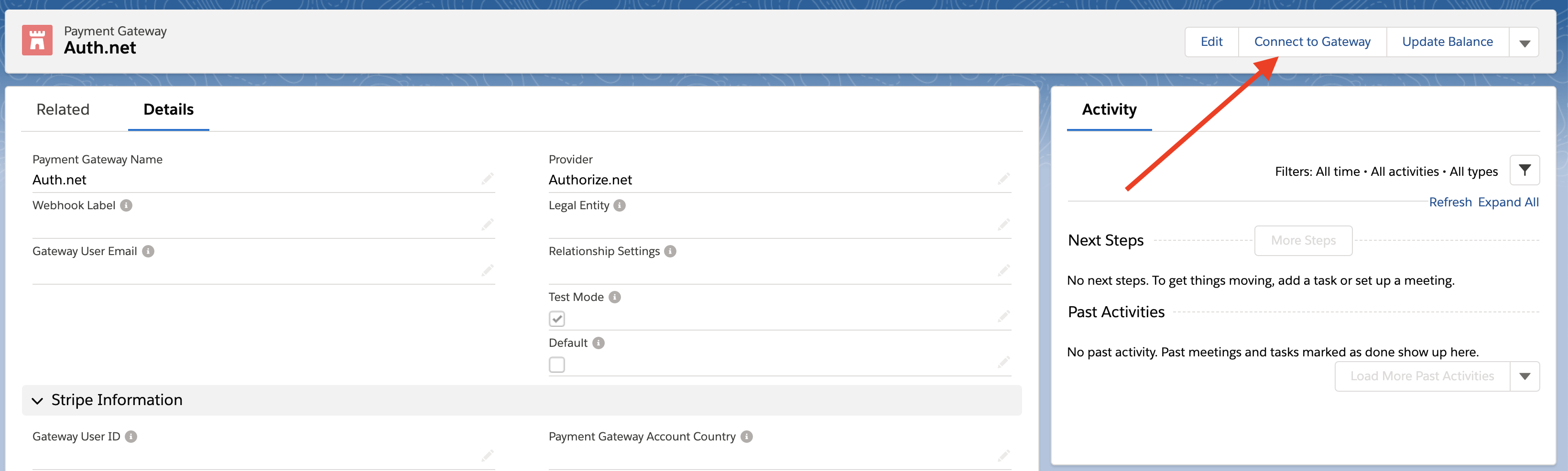Edit Provider field pencil icon
The width and height of the screenshot is (1568, 471).
(x=1004, y=178)
